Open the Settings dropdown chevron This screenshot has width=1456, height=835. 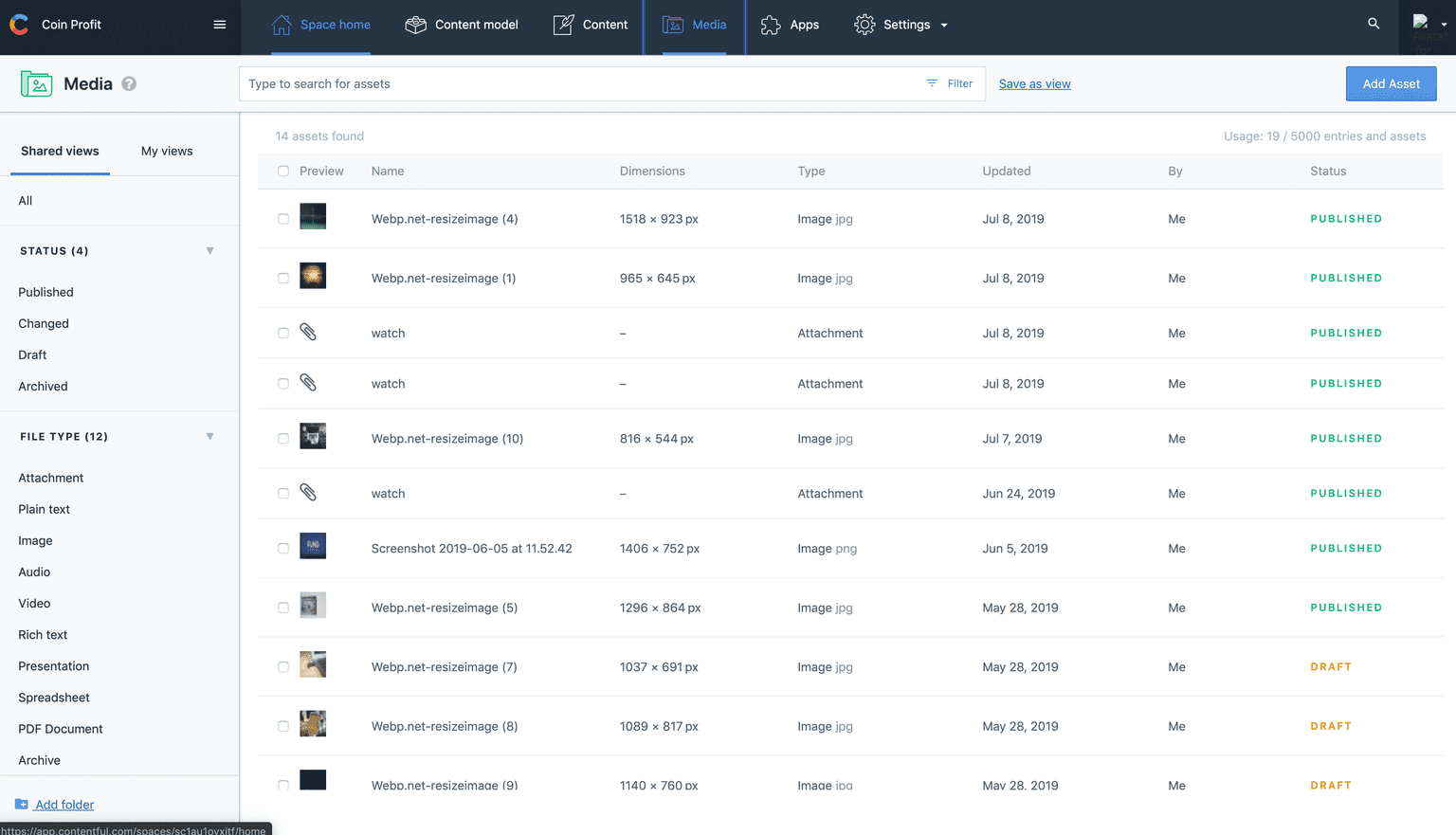tap(942, 25)
